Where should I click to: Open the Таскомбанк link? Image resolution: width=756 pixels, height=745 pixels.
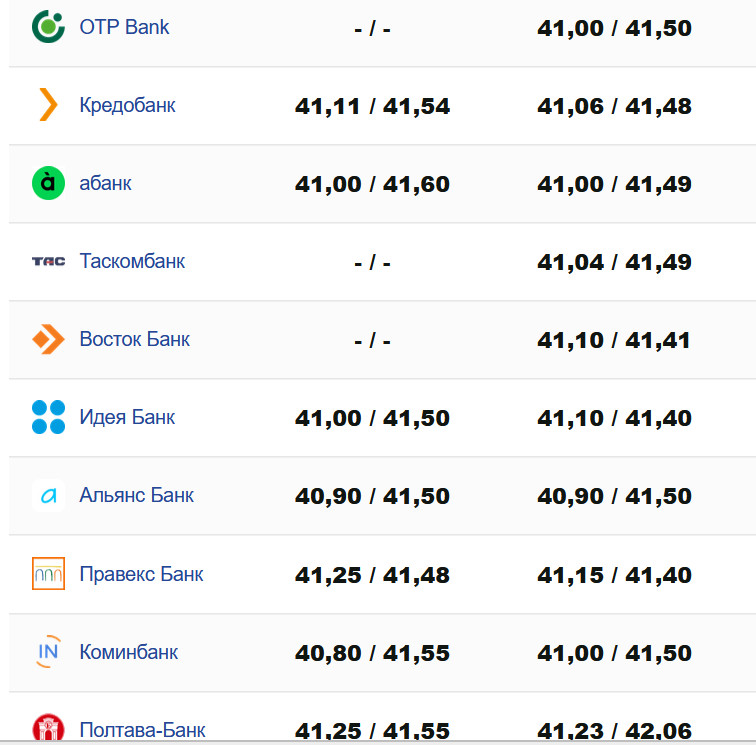pos(132,261)
